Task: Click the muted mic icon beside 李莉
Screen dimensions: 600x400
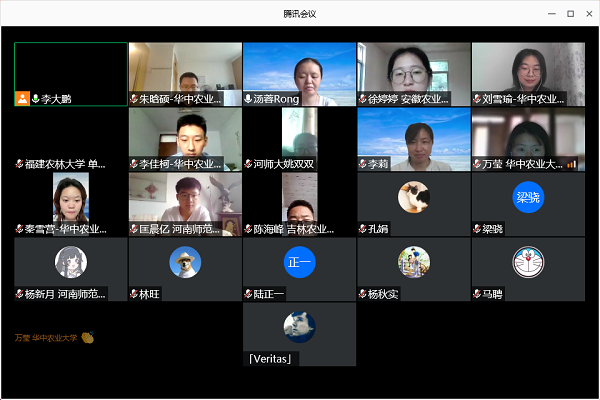Action: tap(363, 164)
